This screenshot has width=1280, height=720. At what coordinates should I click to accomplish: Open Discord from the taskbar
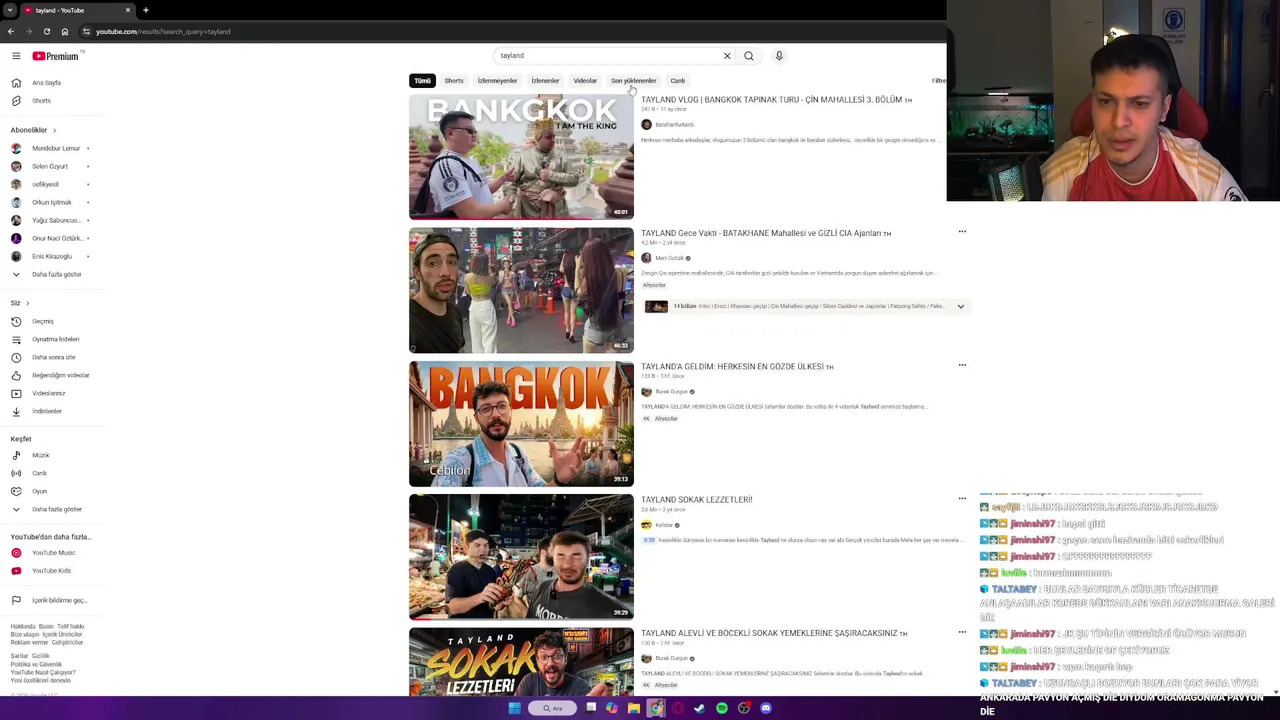point(766,708)
